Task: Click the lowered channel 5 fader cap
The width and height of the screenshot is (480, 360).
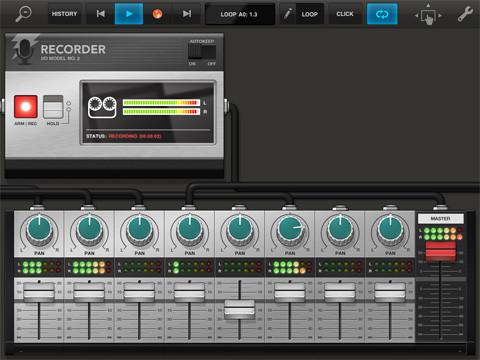Action: pyautogui.click(x=239, y=310)
